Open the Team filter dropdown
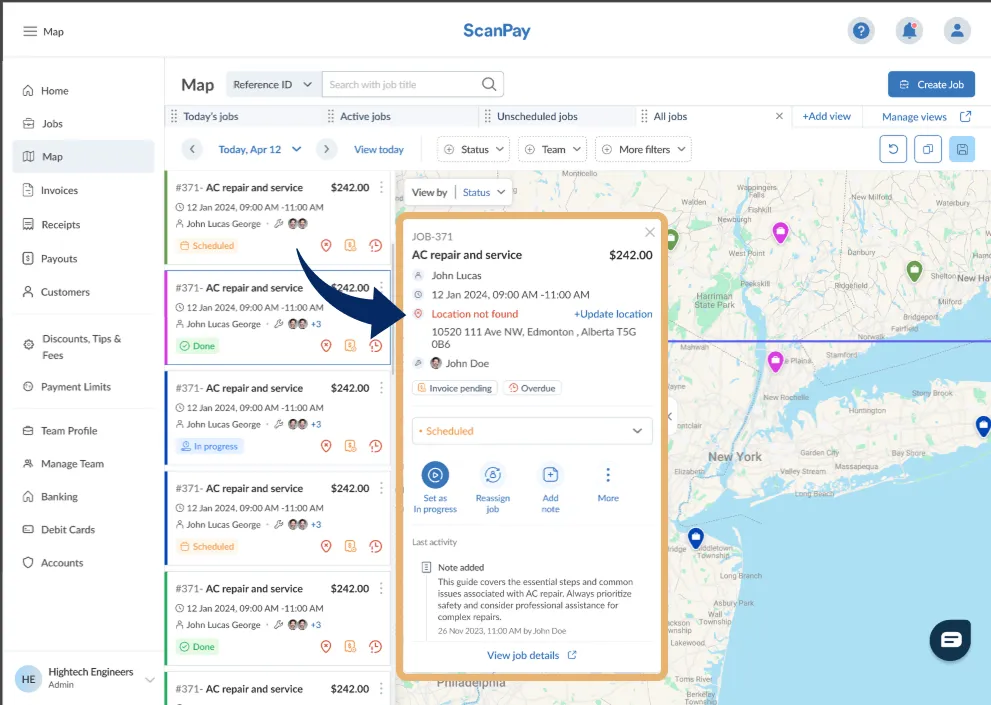The image size is (991, 705). 552,149
